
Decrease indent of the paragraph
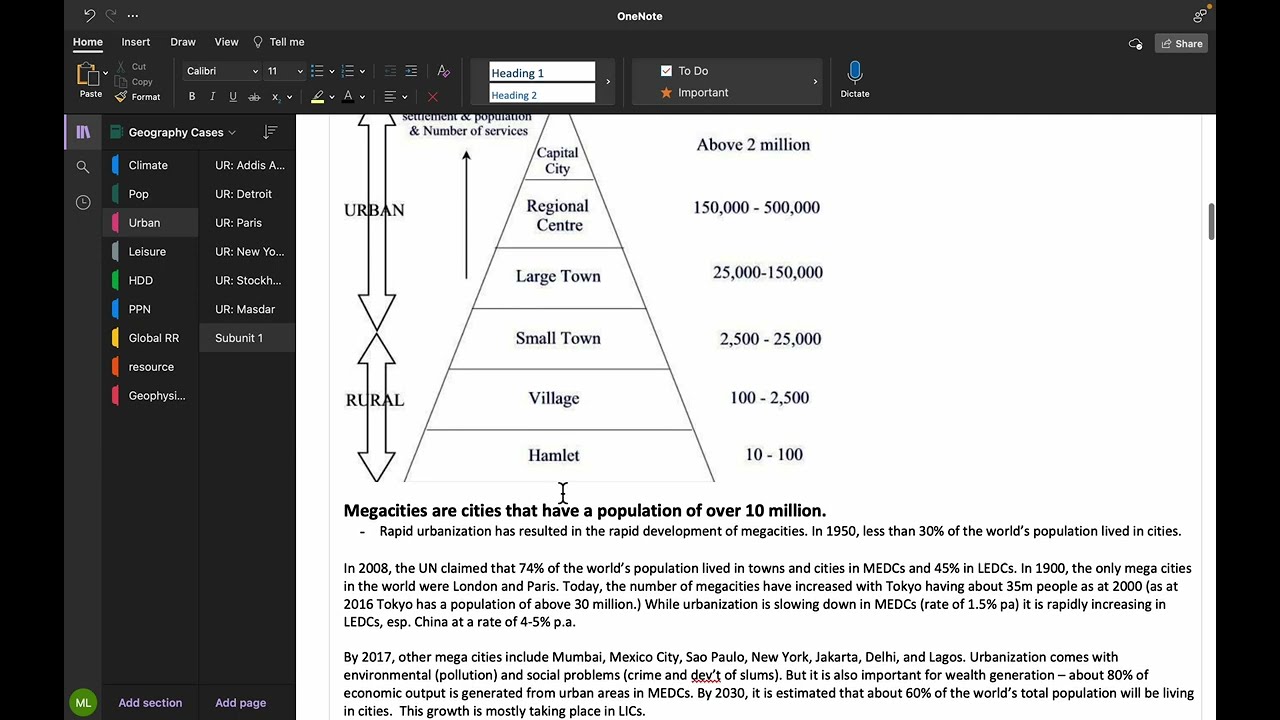tap(390, 71)
